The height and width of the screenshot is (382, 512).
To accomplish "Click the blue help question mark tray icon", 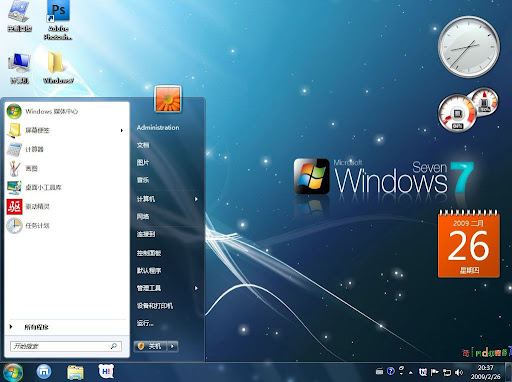I will (x=391, y=371).
